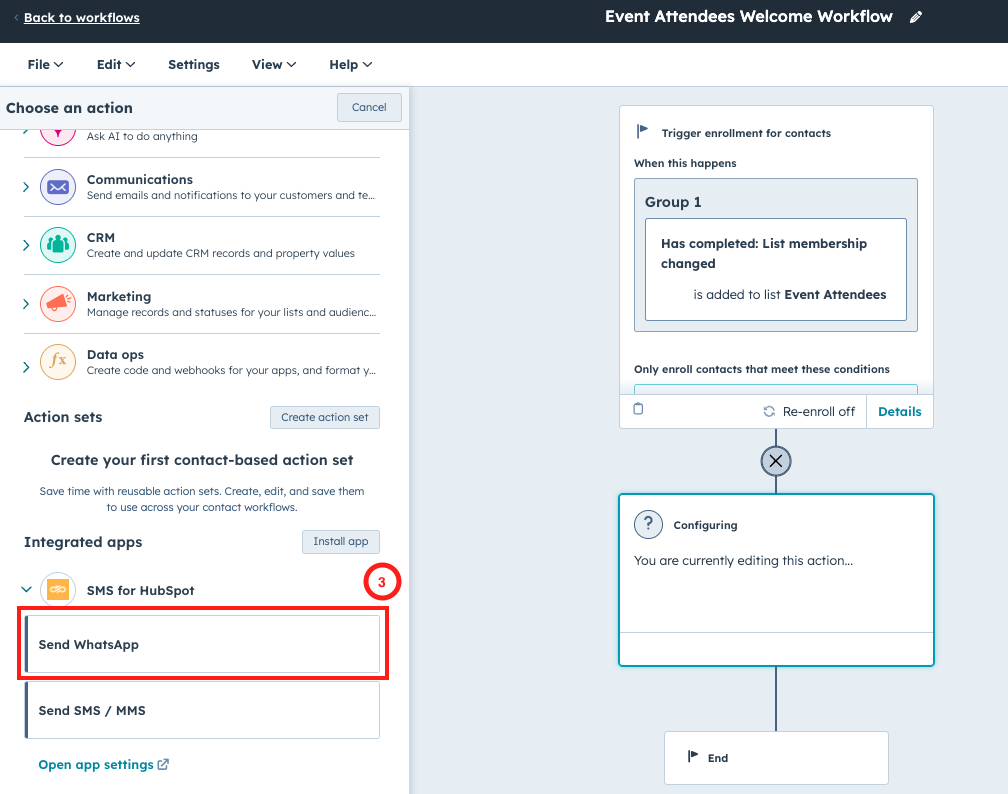Viewport: 1008px width, 794px height.
Task: Click the Data ops fx icon
Action: point(58,362)
